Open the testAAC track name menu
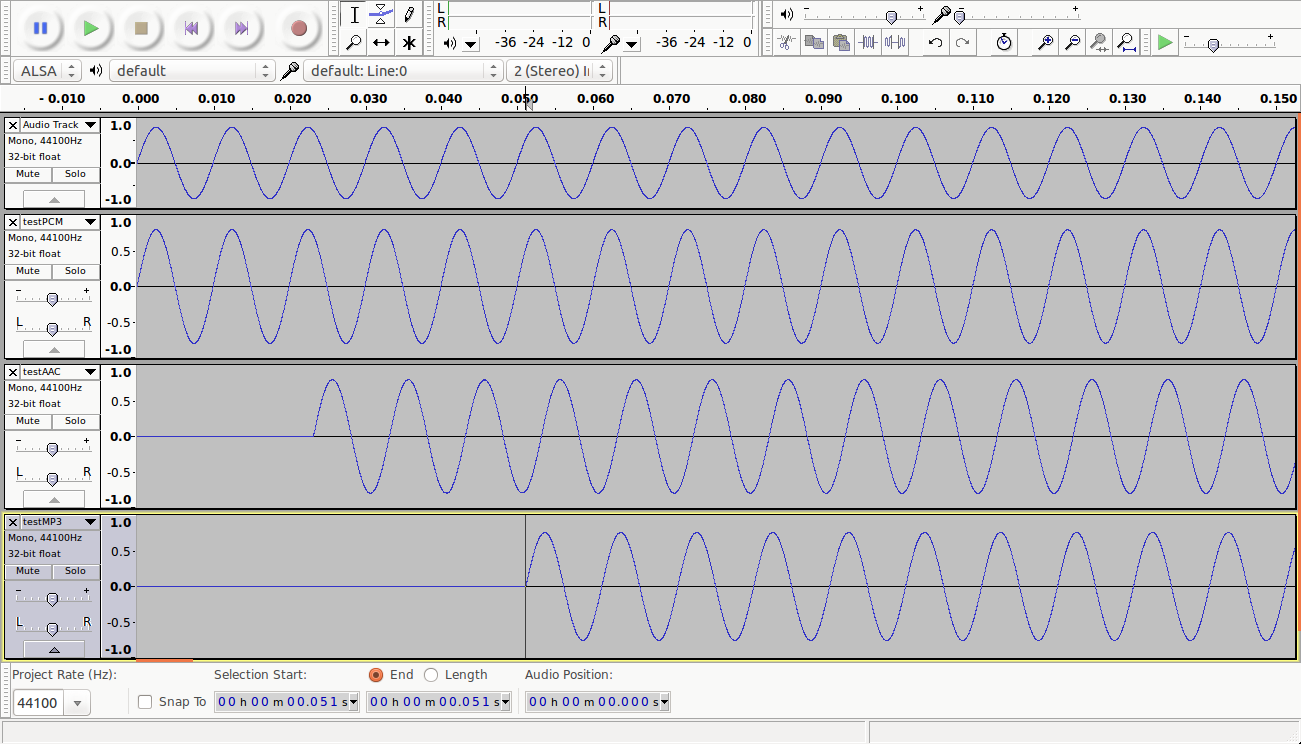 click(60, 372)
